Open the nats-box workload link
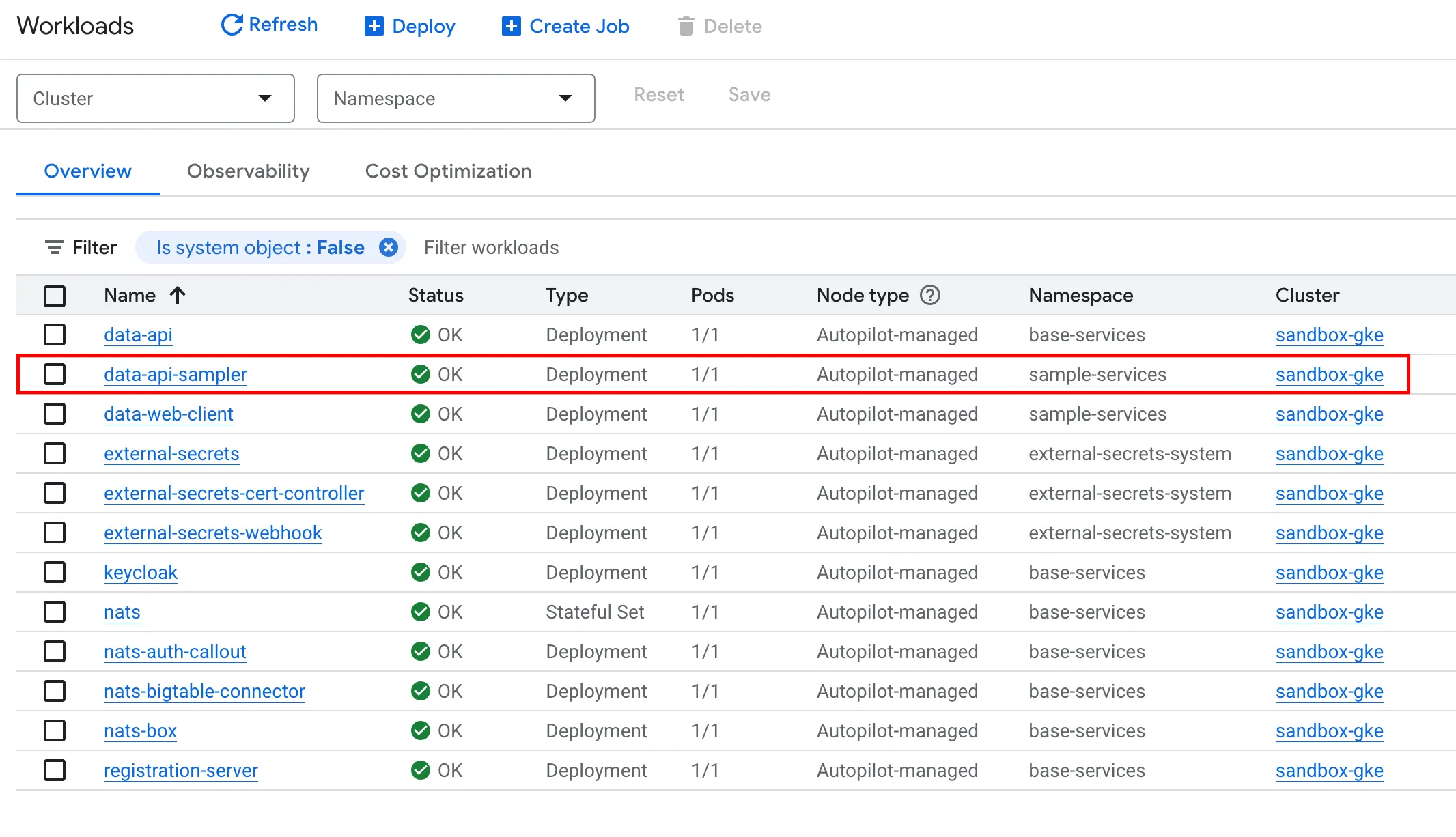Screen dimensions: 1456x837 pyautogui.click(x=140, y=730)
